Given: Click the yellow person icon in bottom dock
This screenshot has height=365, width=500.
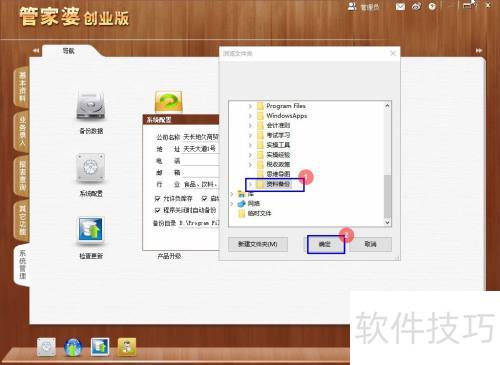Looking at the screenshot, I should [127, 347].
